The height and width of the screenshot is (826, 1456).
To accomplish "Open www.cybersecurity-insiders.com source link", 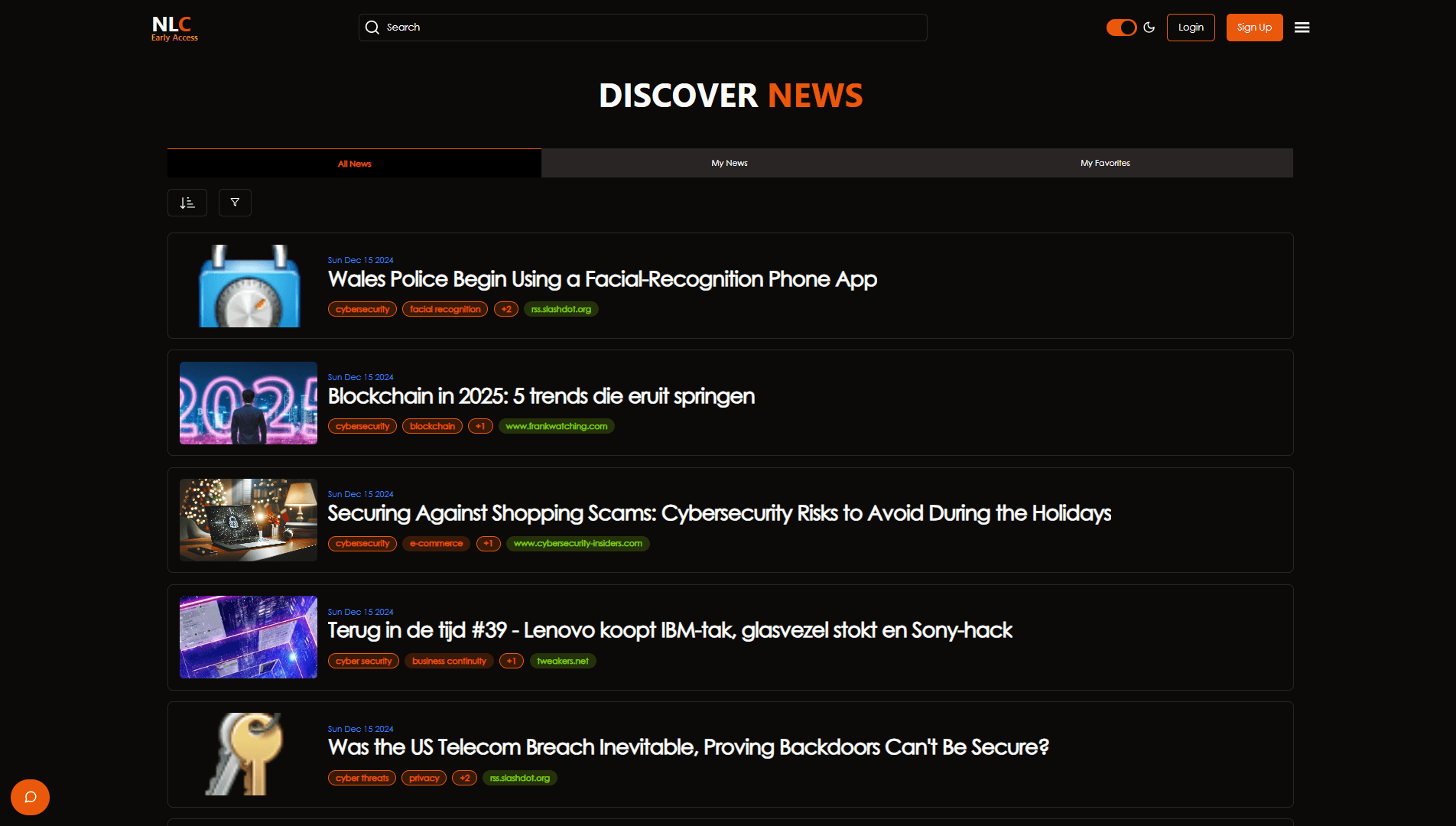I will click(577, 543).
